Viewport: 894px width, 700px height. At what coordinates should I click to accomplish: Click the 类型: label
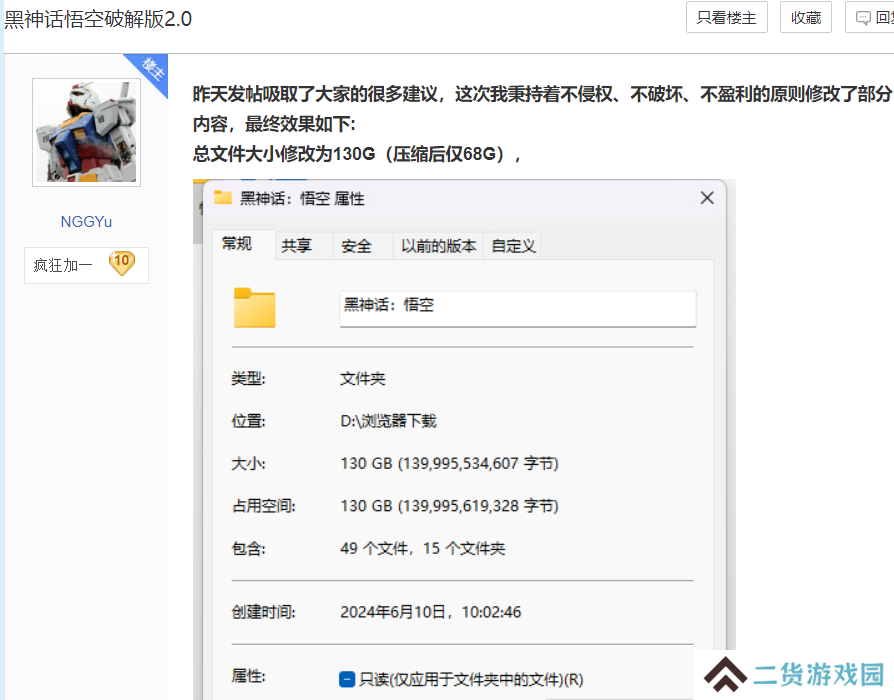[x=248, y=379]
